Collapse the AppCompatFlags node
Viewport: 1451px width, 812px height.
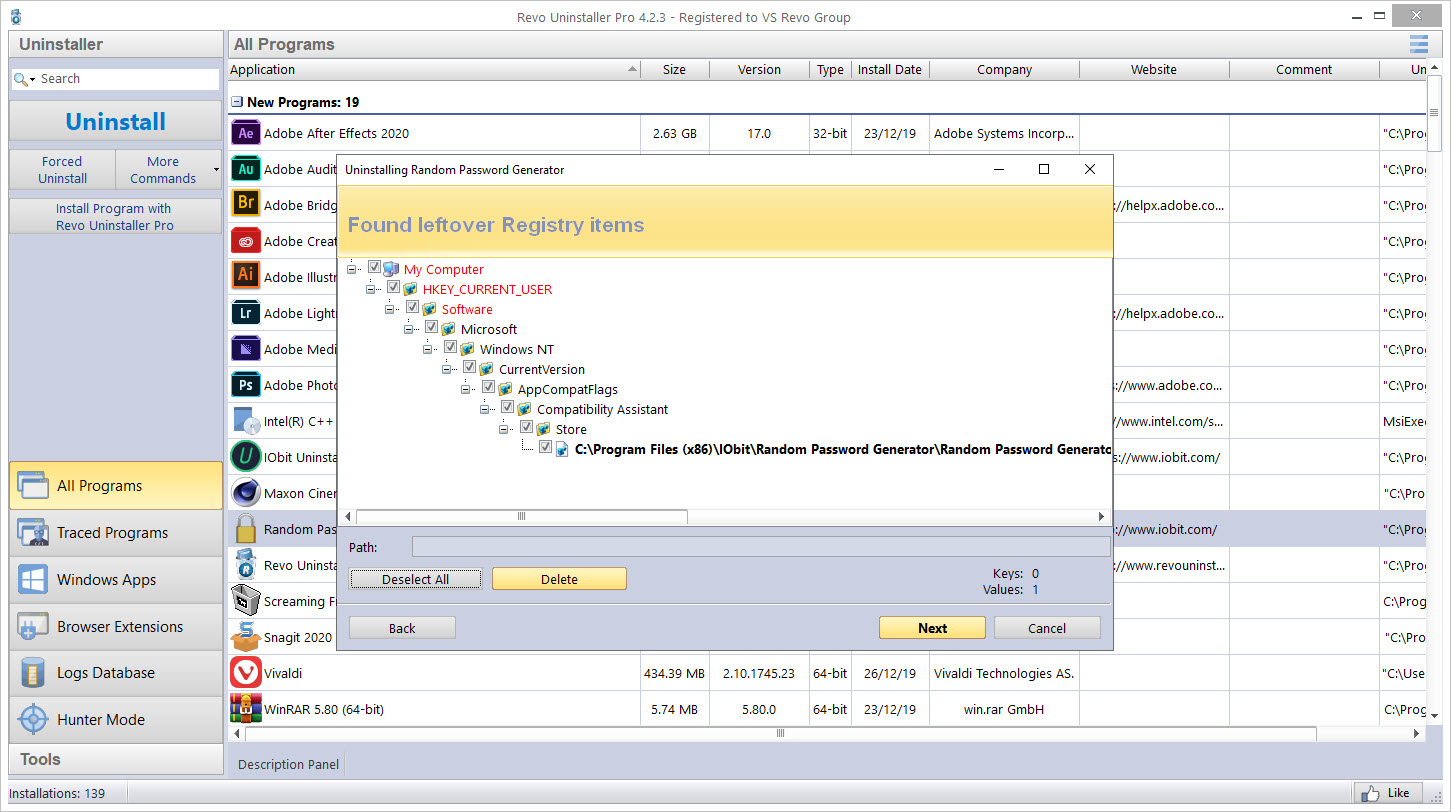[x=465, y=389]
